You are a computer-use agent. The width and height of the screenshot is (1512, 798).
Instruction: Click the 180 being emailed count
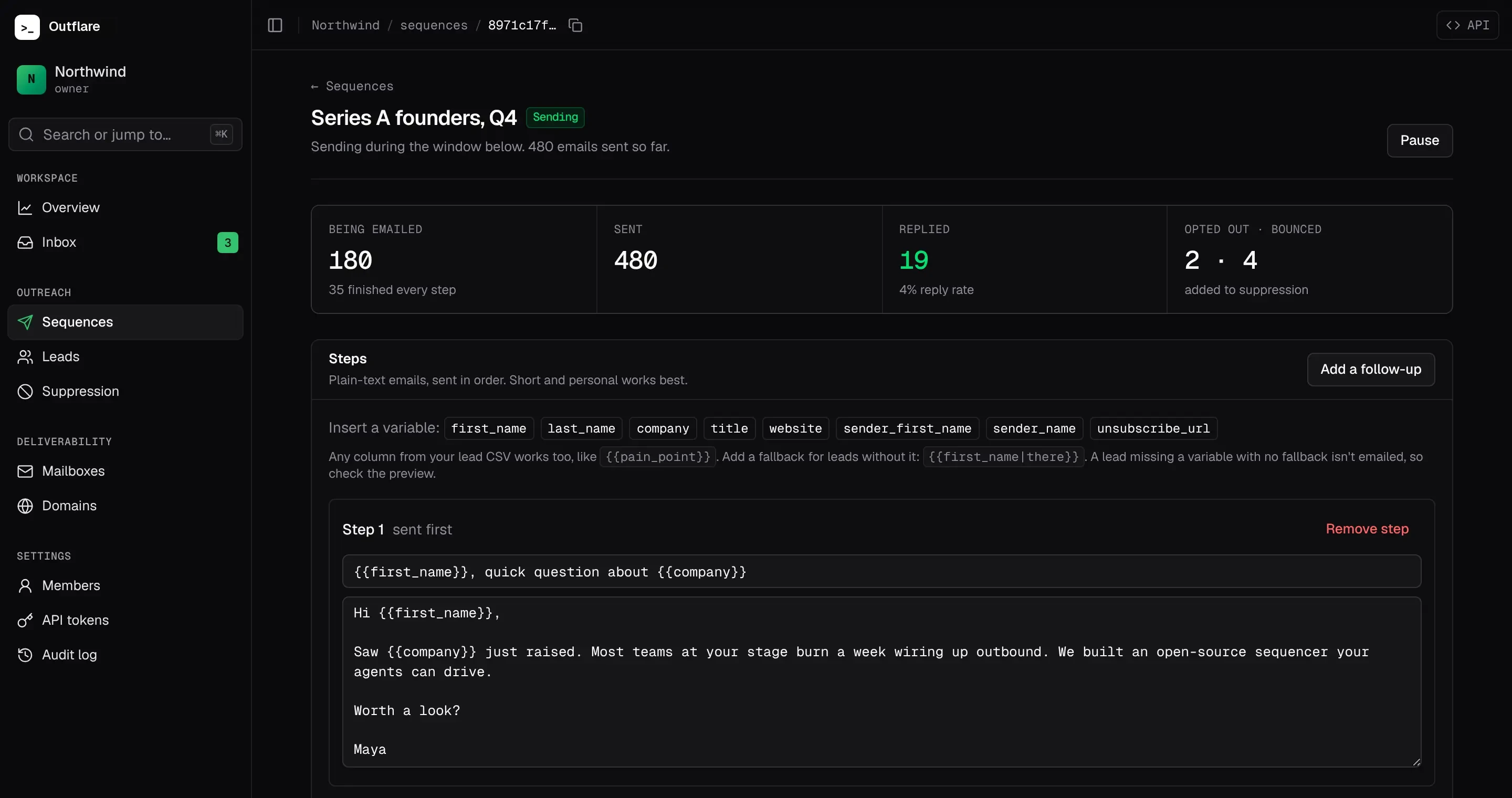point(350,260)
